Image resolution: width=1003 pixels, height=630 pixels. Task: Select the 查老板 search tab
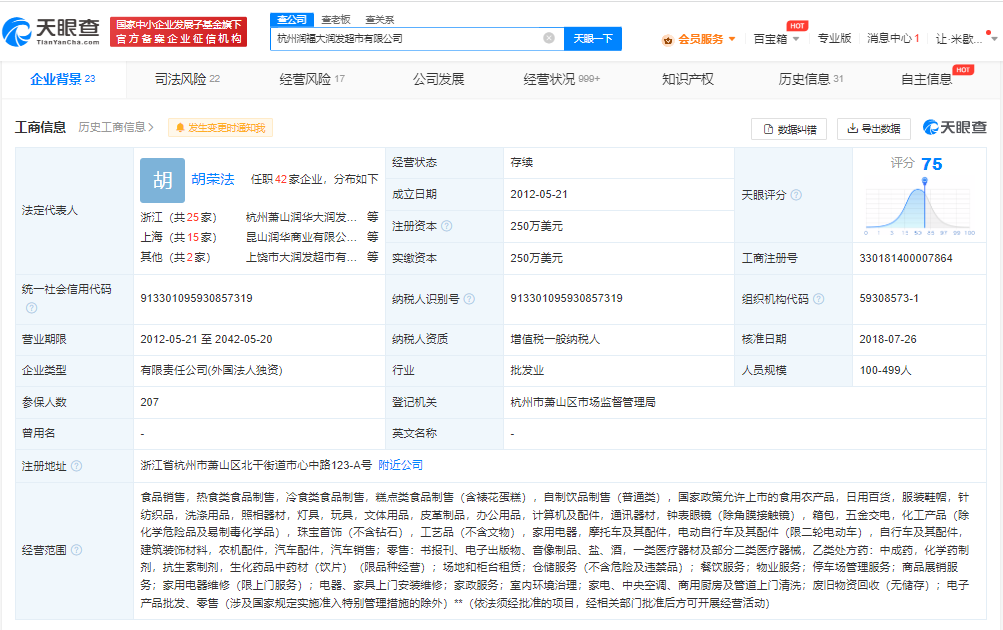click(x=336, y=20)
